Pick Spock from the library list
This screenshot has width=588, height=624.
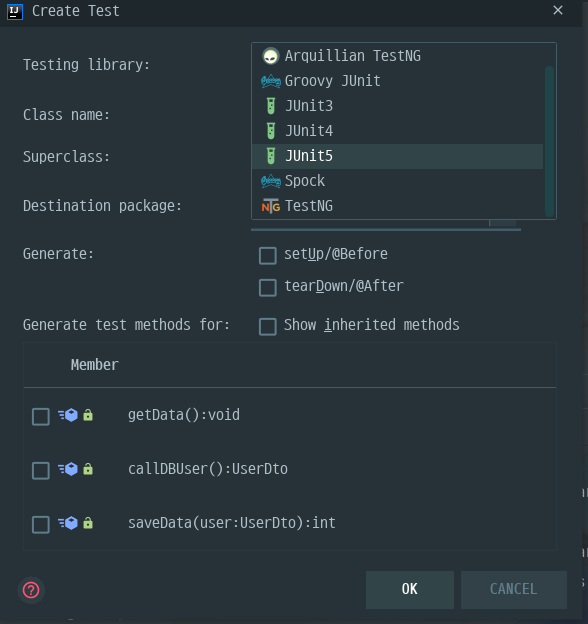click(x=398, y=181)
